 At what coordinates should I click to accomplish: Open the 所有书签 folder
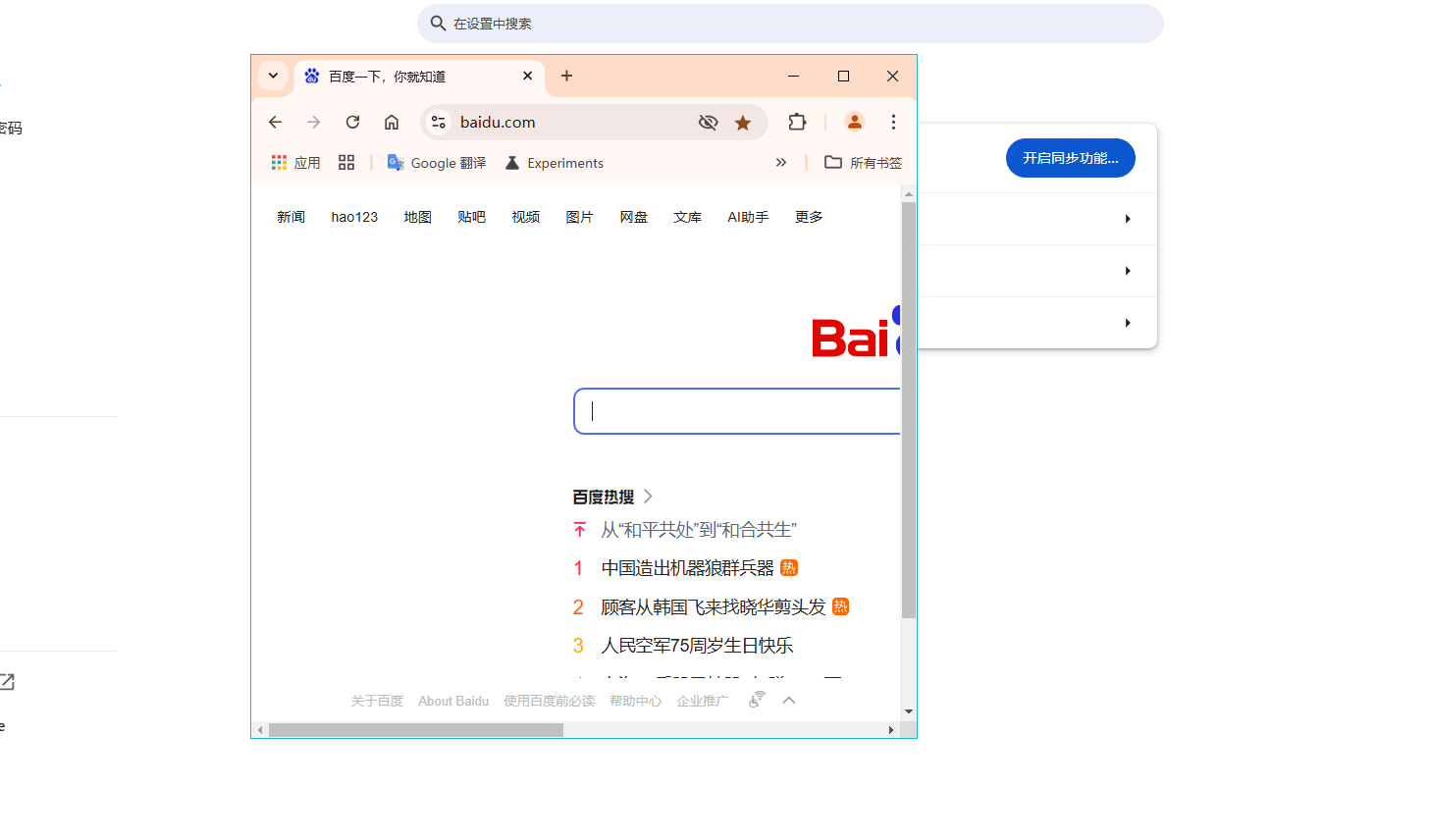(x=863, y=163)
